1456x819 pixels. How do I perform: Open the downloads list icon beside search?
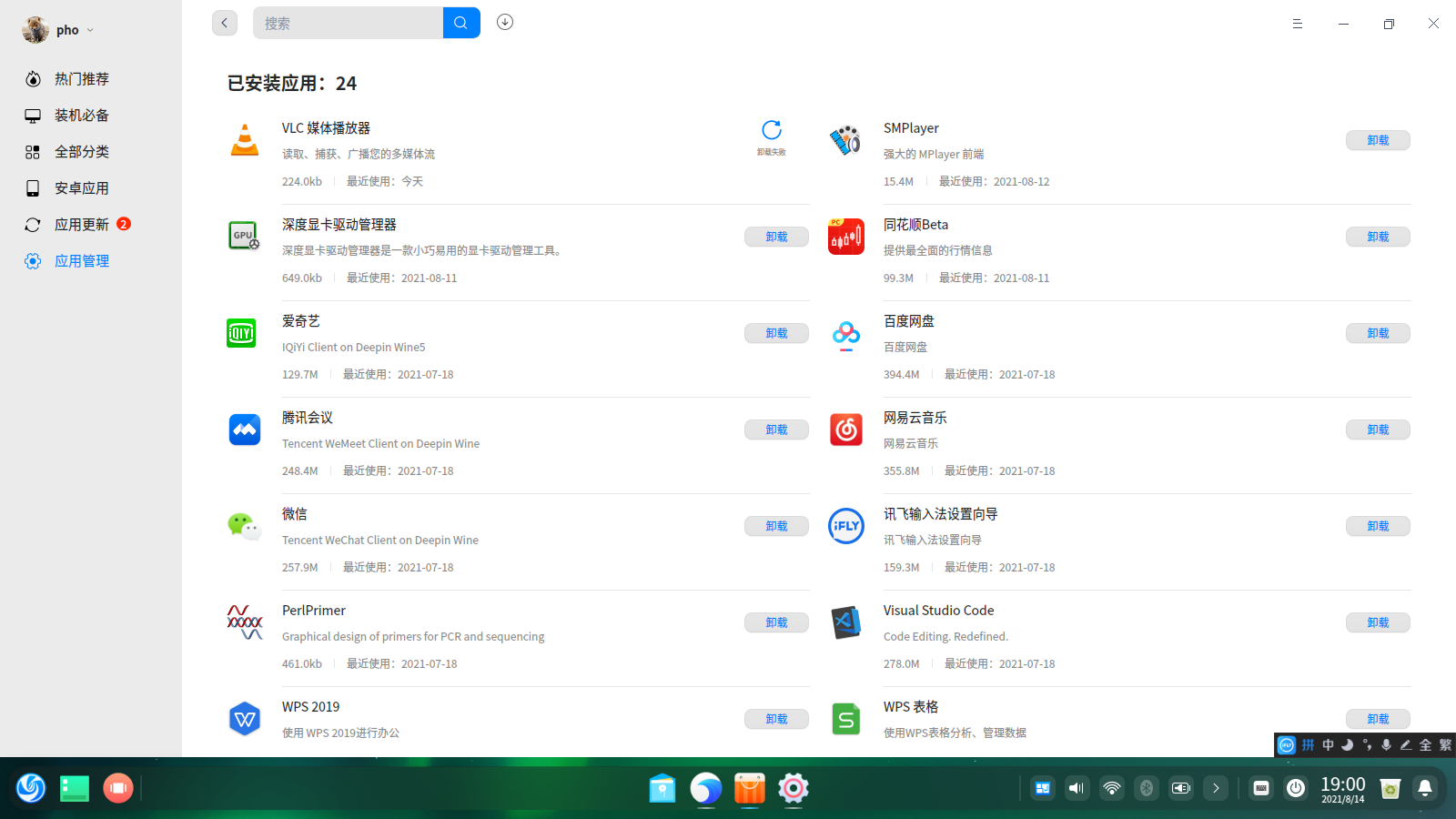click(505, 22)
